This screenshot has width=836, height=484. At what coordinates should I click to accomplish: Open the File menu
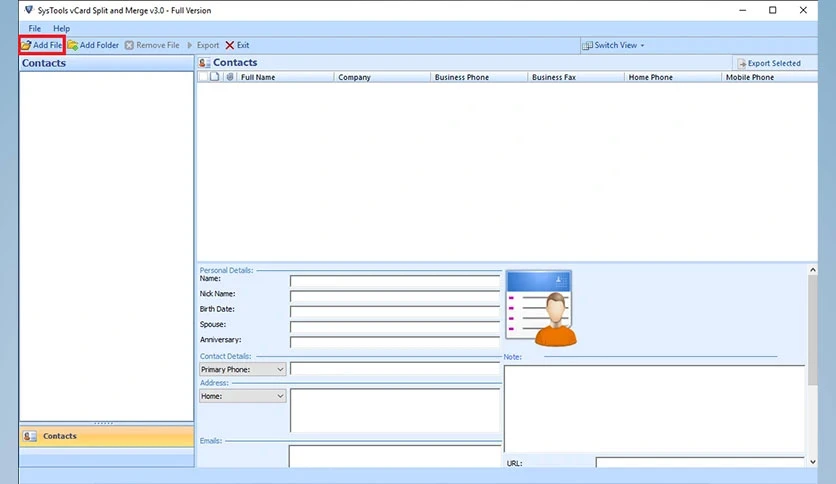point(35,28)
